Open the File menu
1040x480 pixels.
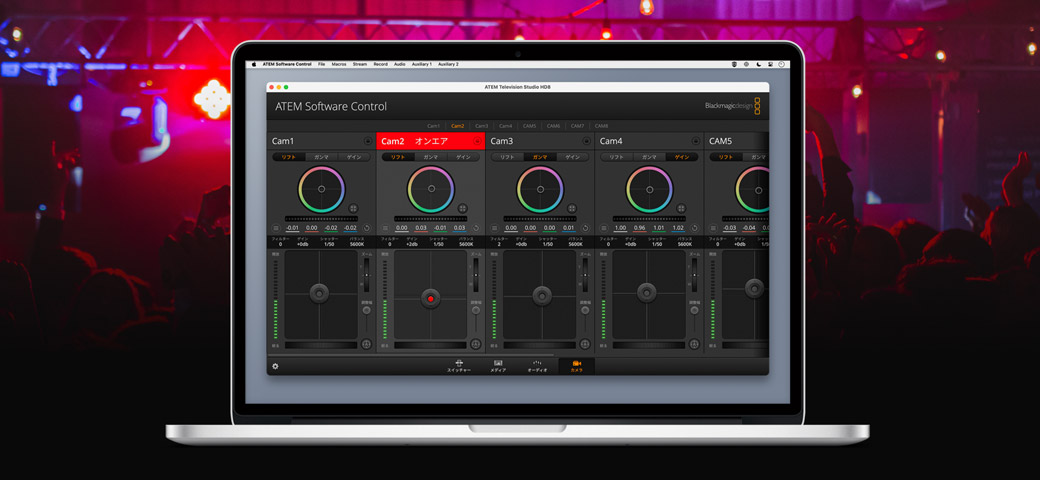pyautogui.click(x=321, y=64)
